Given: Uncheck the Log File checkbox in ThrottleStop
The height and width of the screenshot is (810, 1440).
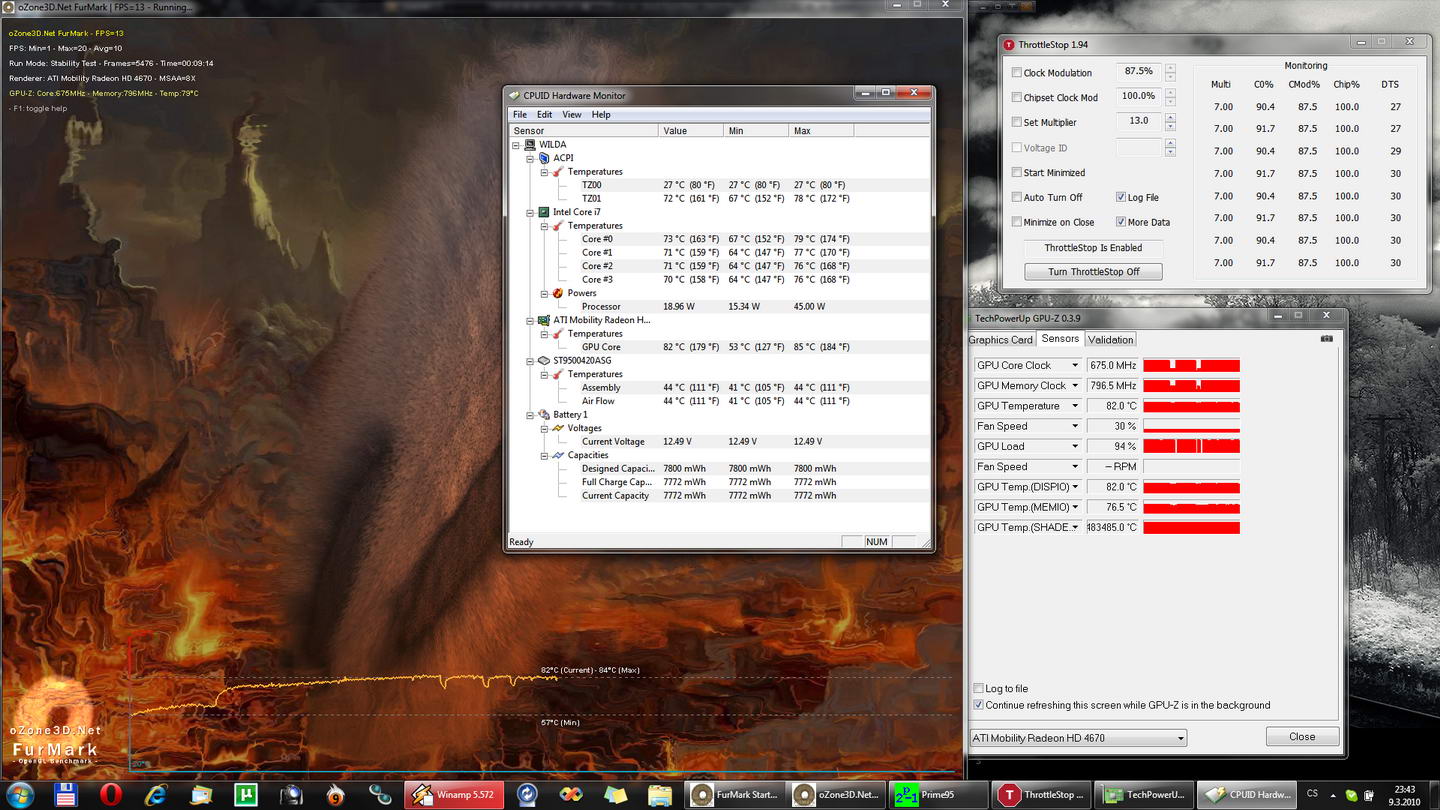Looking at the screenshot, I should point(1121,198).
